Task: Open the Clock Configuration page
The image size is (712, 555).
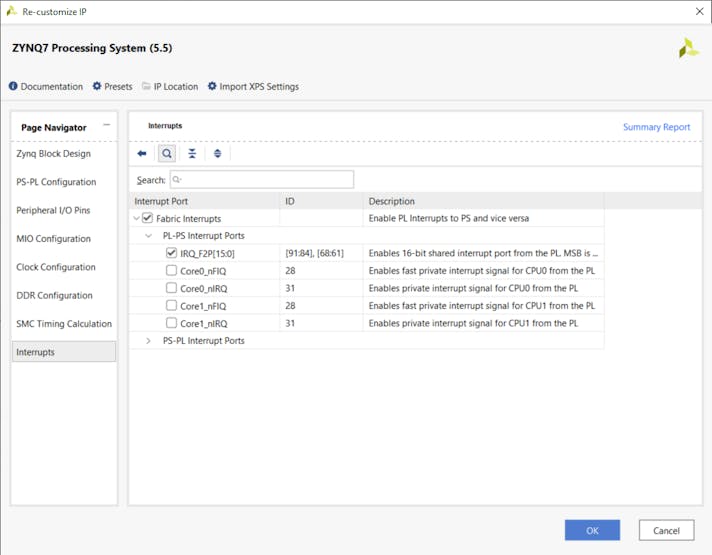Action: 55,267
